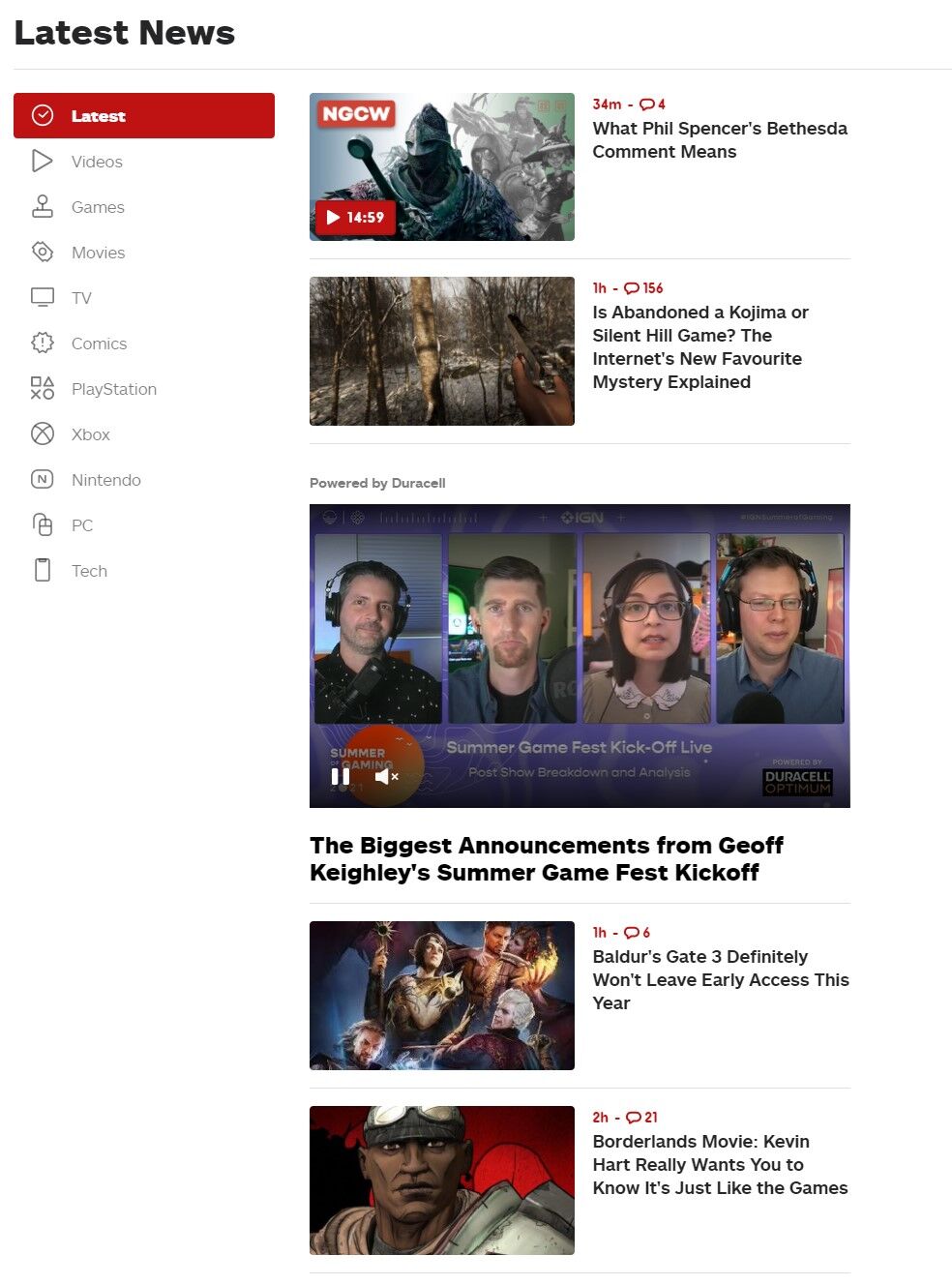The image size is (952, 1285).
Task: Click the Nintendo N icon
Action: coord(43,479)
